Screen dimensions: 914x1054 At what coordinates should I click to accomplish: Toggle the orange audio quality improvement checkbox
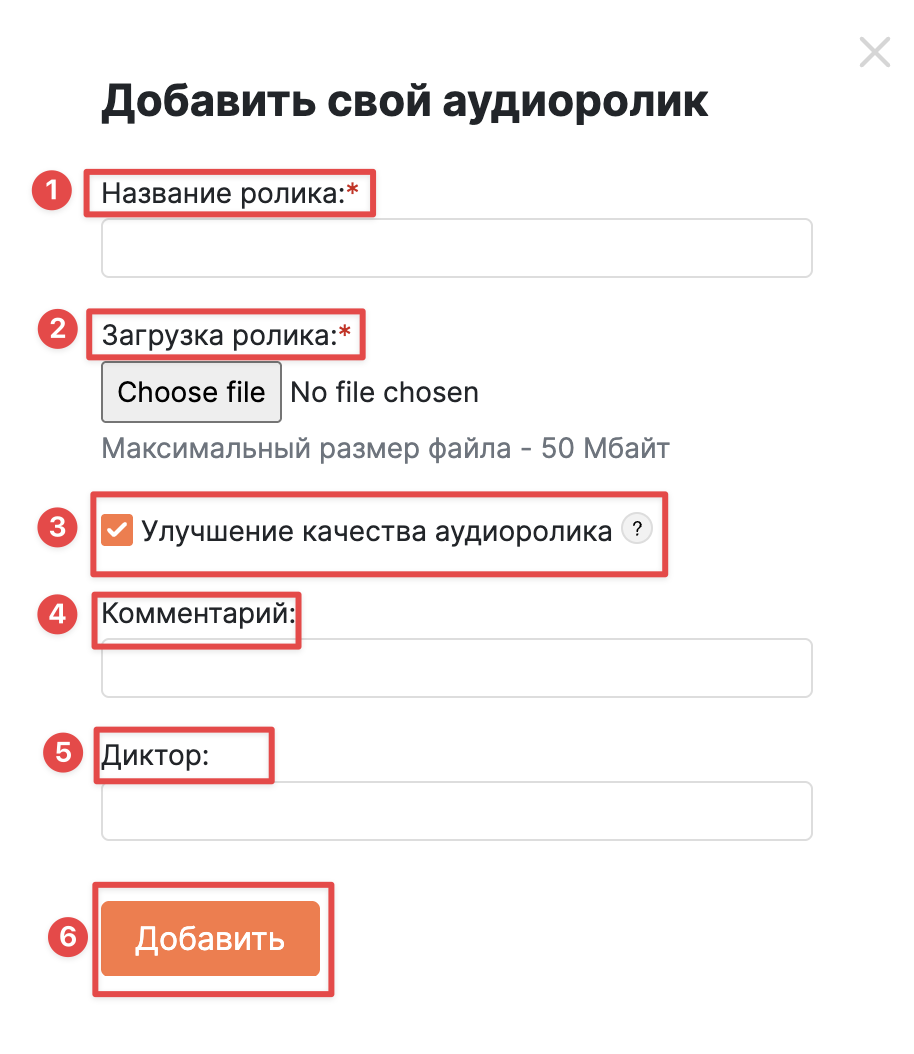(117, 530)
